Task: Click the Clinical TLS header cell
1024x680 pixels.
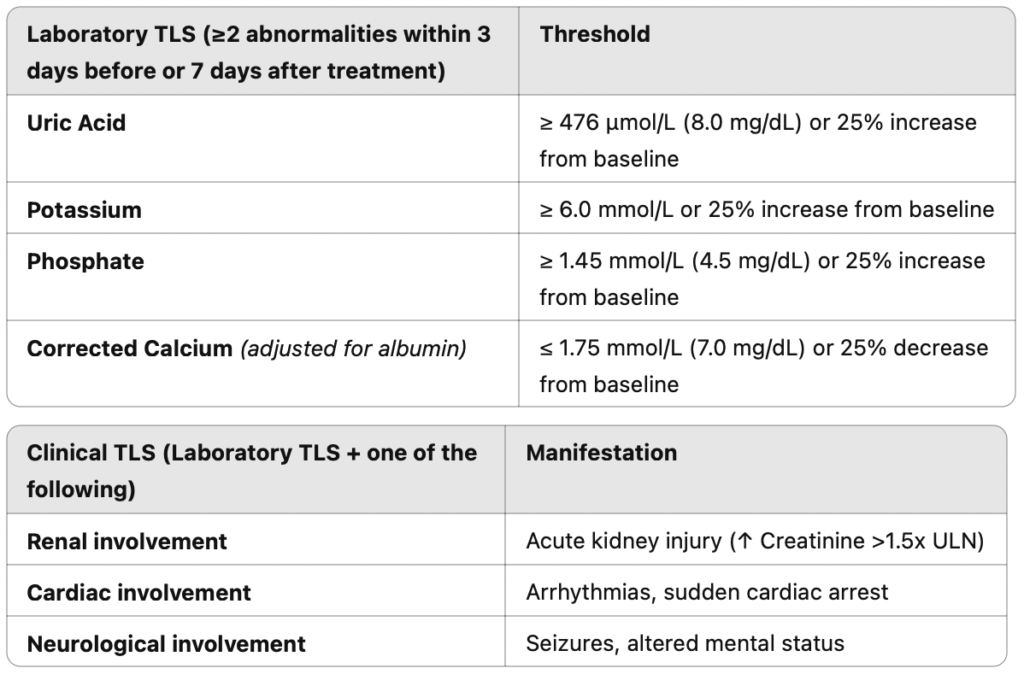Action: point(252,471)
